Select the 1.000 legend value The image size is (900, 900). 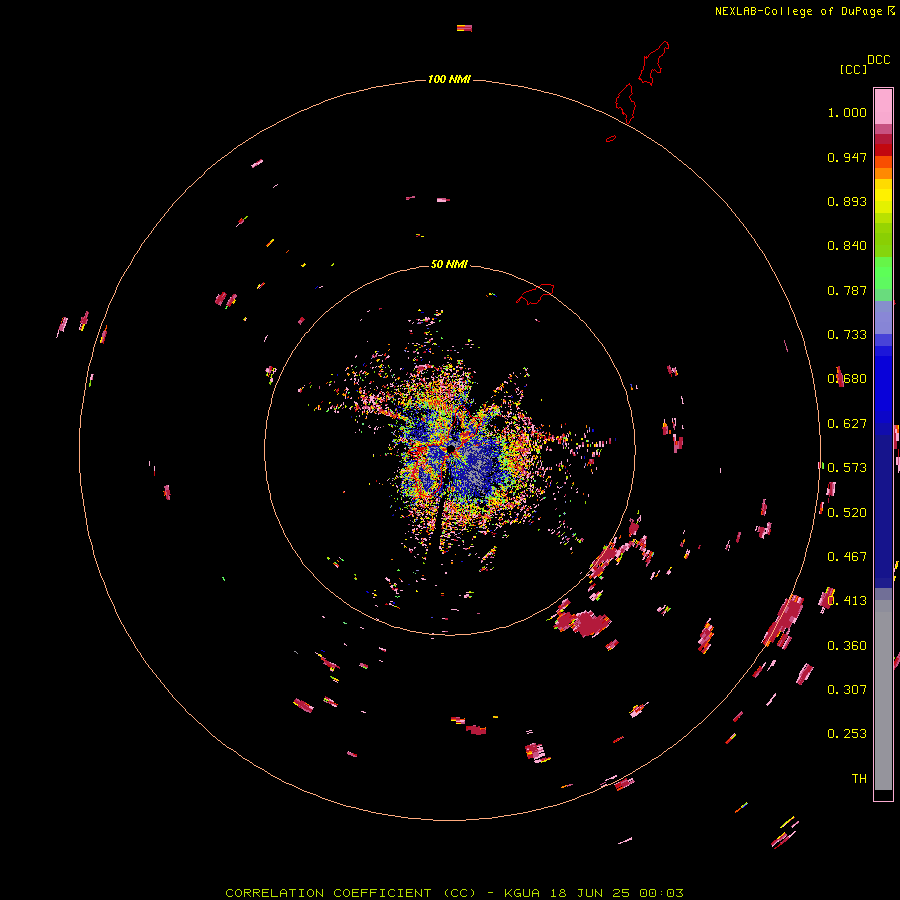coord(847,112)
